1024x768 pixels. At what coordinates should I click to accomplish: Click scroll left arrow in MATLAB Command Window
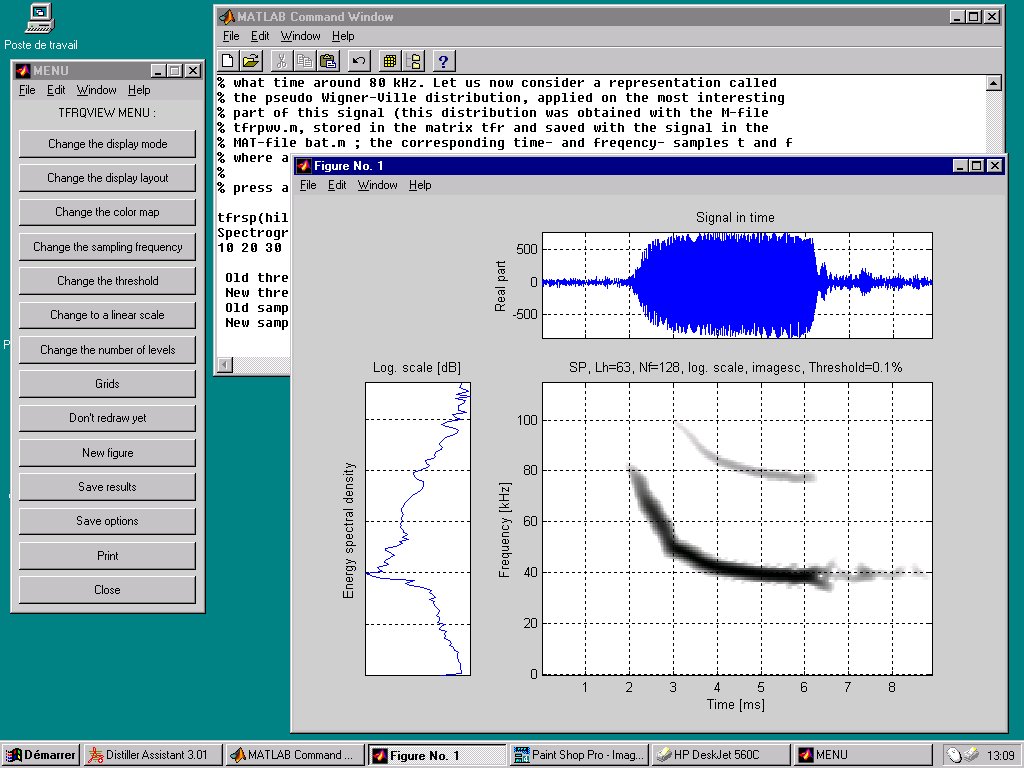[x=225, y=364]
